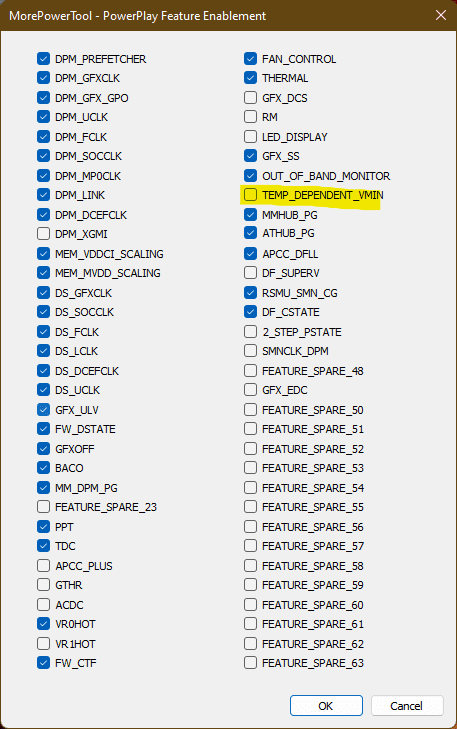Uncheck DF_CSTATE checkbox

tap(250, 312)
